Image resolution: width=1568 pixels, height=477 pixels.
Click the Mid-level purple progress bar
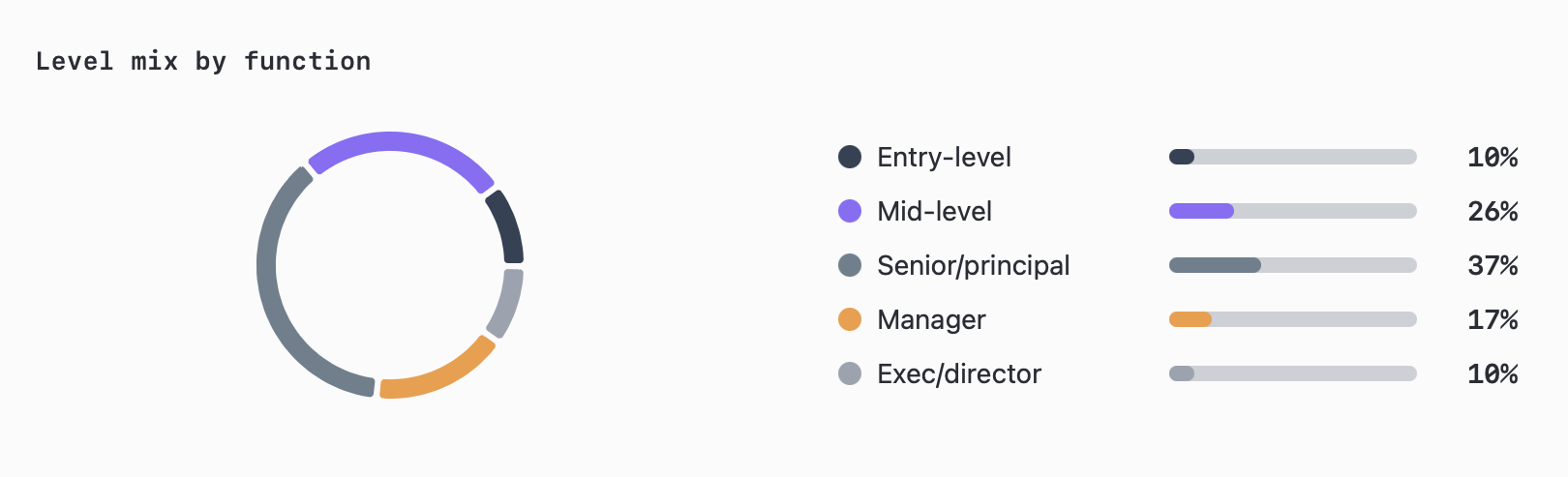click(x=1292, y=211)
